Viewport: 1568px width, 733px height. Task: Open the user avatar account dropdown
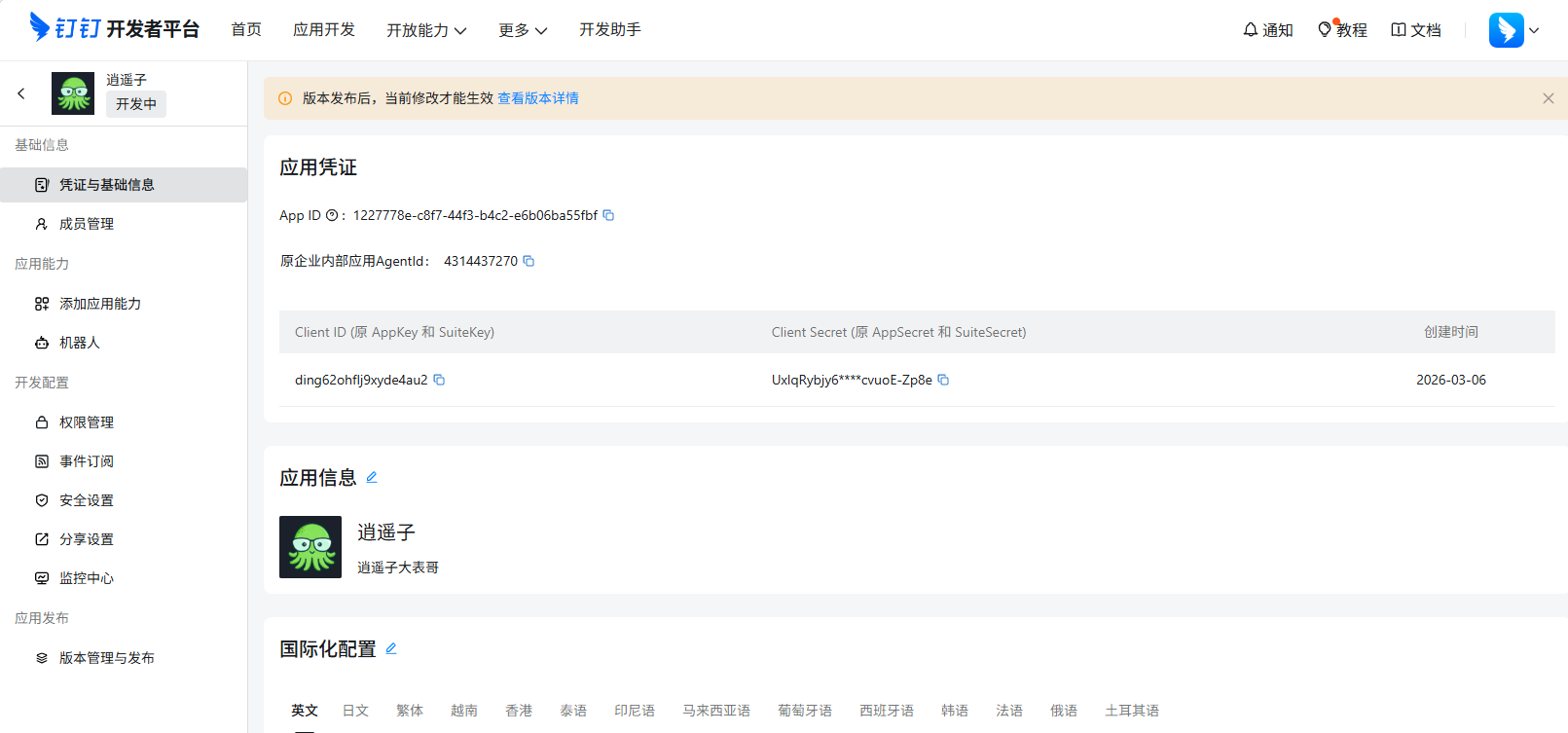tap(1513, 30)
